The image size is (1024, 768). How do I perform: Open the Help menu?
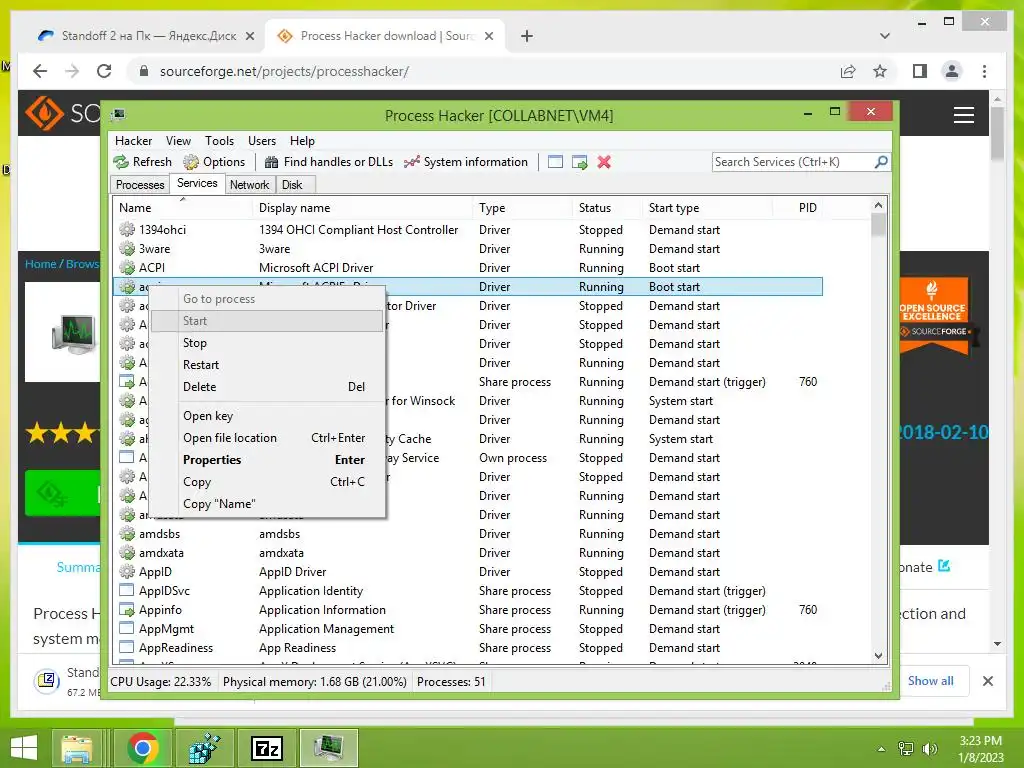click(x=302, y=140)
